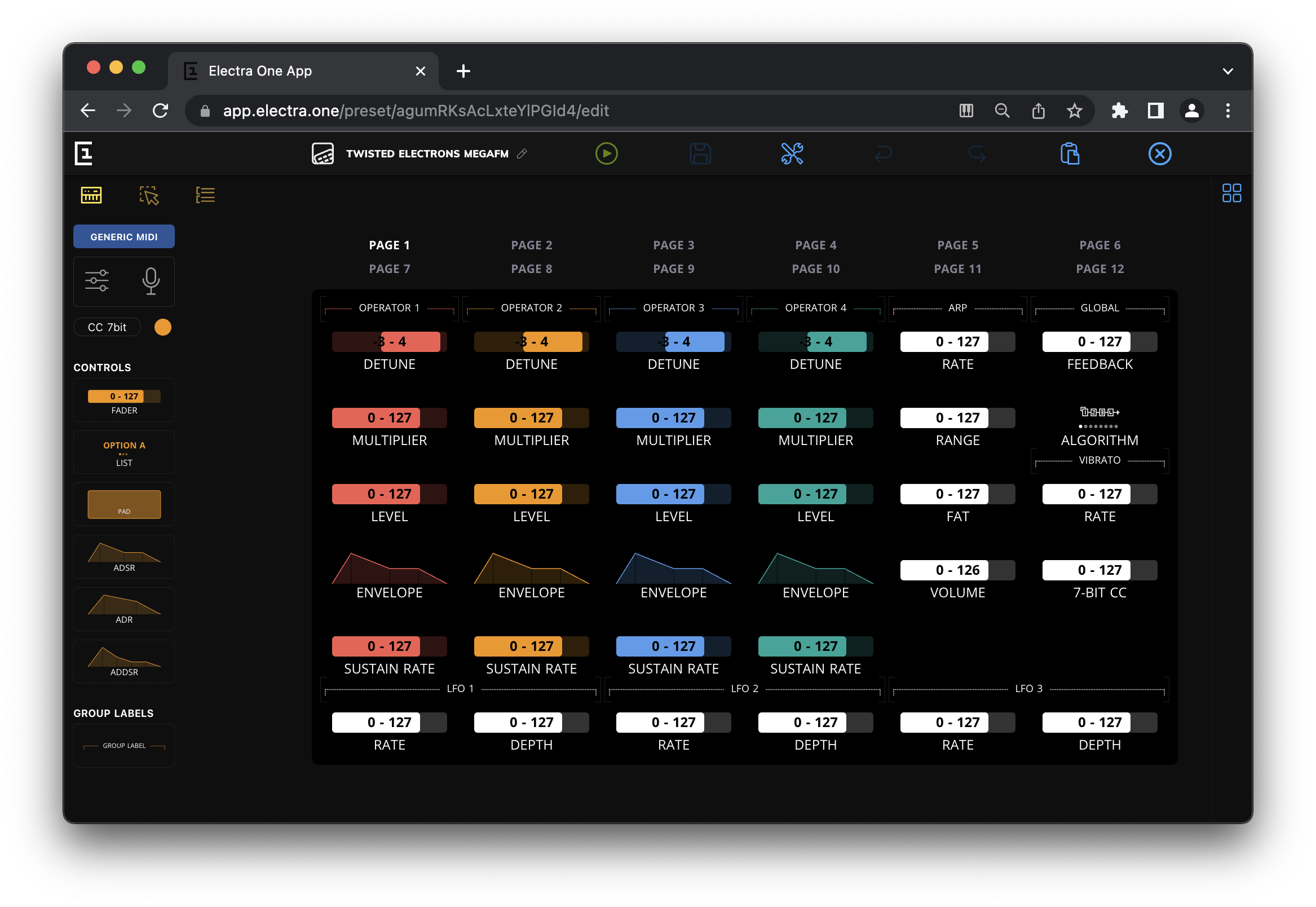Open the tools wrench icon
1316x907 pixels.
[792, 153]
